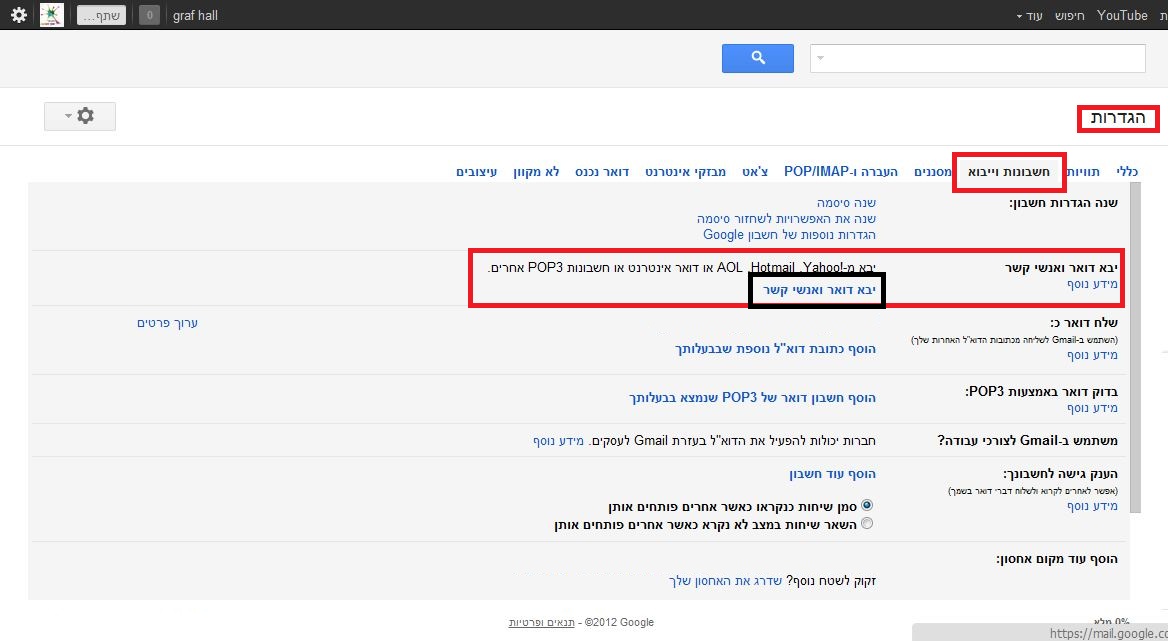The height and width of the screenshot is (641, 1168).
Task: Switch to the "כללי" tab
Action: (1127, 172)
